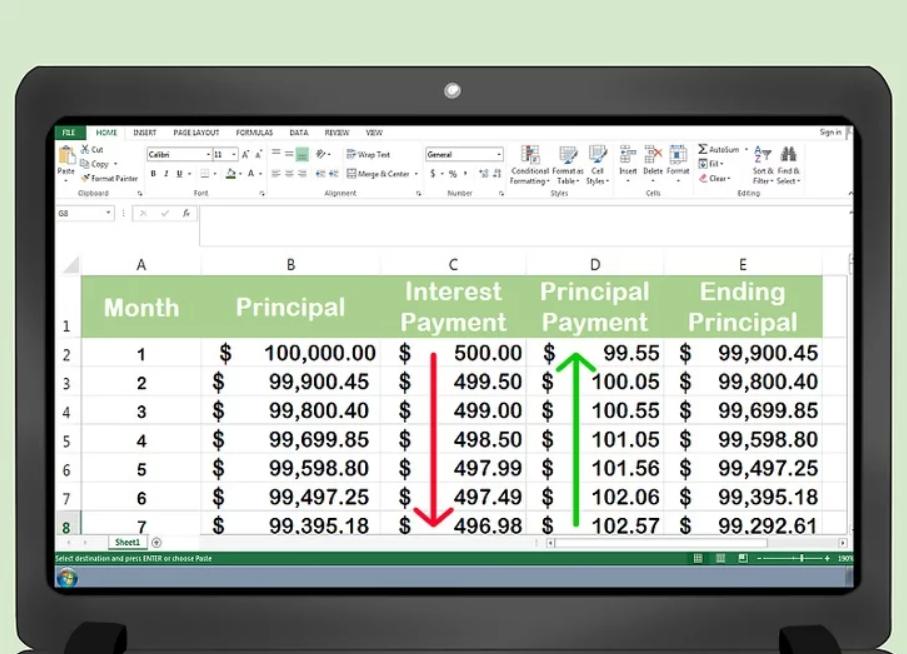The image size is (907, 654).
Task: Expand the AutoSum dropdown arrow
Action: (746, 149)
